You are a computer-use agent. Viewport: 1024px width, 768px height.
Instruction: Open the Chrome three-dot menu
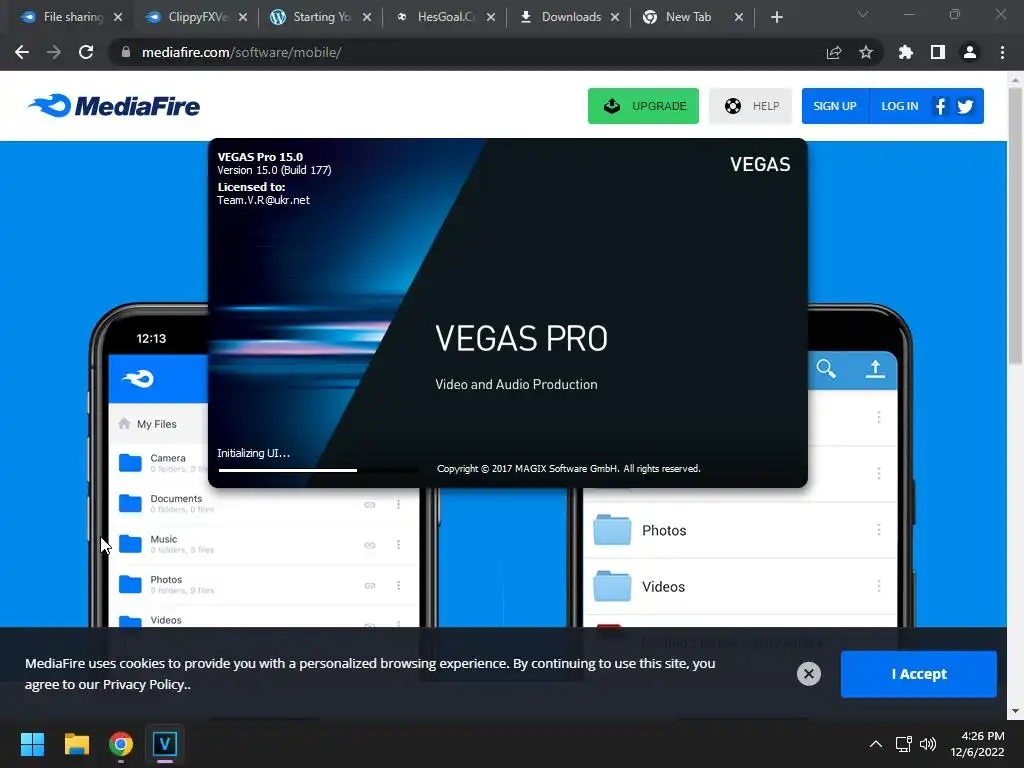pos(1002,52)
